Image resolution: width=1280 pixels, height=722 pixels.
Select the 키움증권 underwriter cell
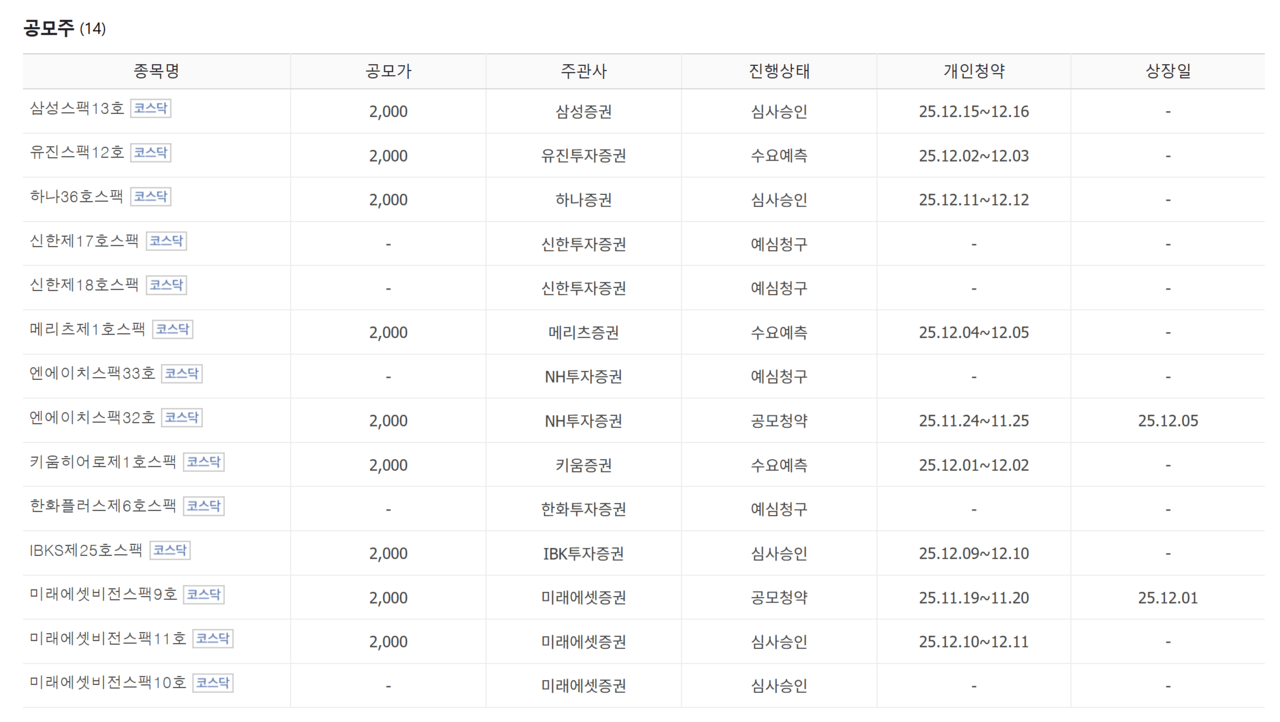tap(584, 465)
